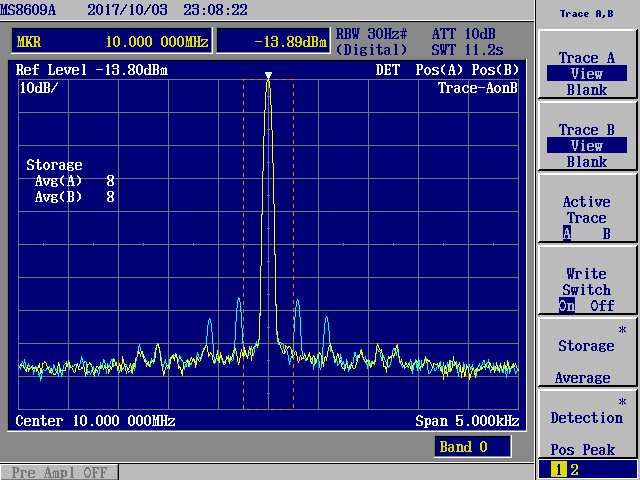Click the MS8609A model label
This screenshot has height=480, width=640.
pyautogui.click(x=28, y=10)
